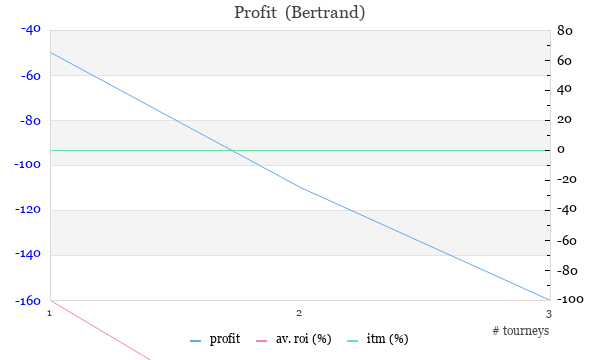The height and width of the screenshot is (360, 600).
Task: Click the -40 label on left axis
Action: [x=31, y=29]
